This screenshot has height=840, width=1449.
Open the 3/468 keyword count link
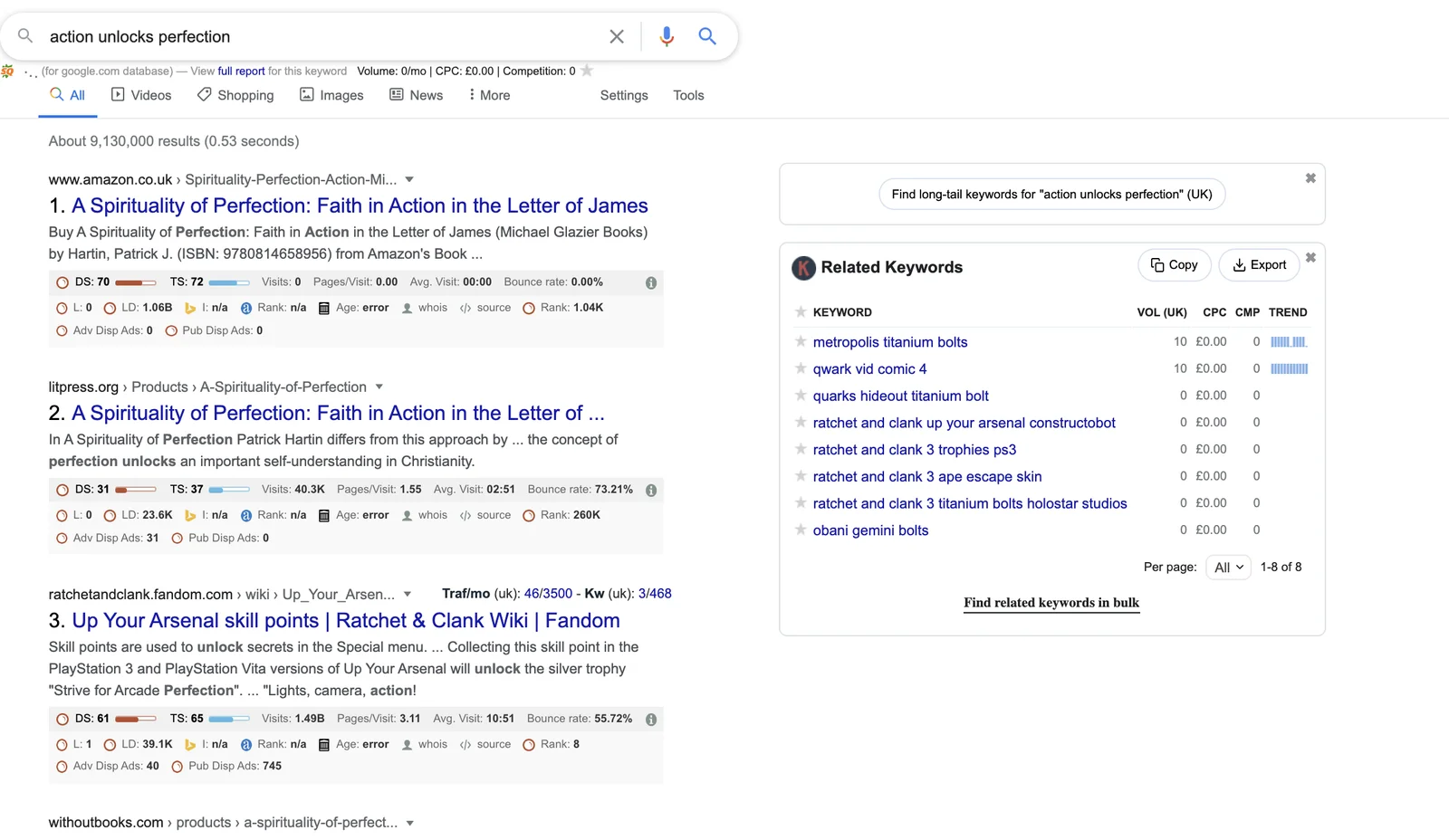[x=655, y=594]
